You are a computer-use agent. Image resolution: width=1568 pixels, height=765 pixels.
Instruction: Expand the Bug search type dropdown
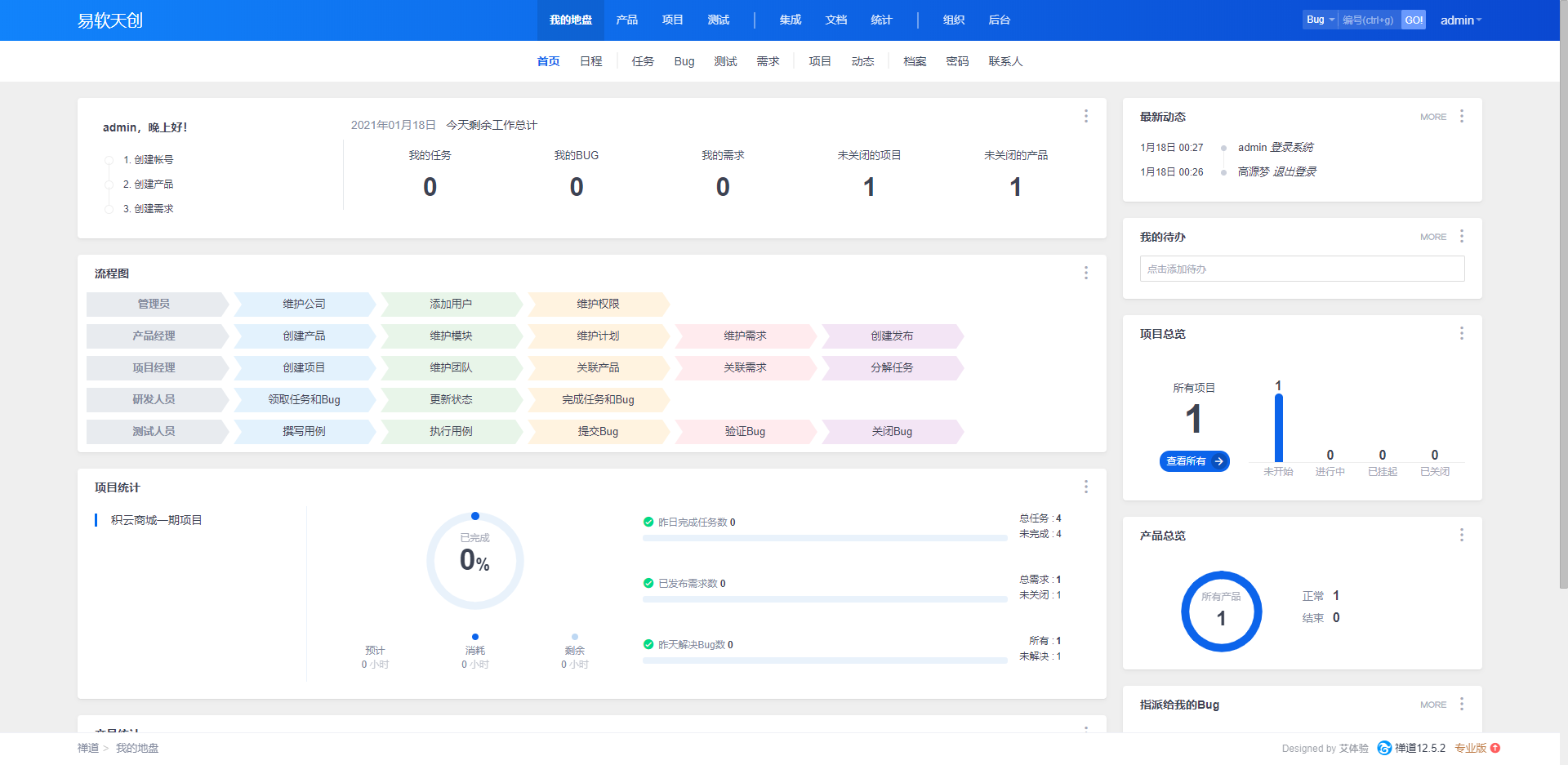(1320, 20)
